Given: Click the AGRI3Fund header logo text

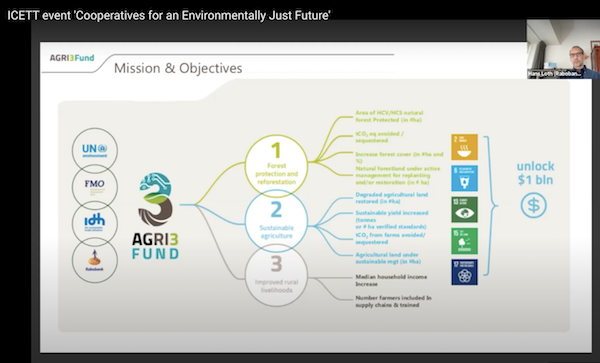Looking at the screenshot, I should pyautogui.click(x=72, y=58).
